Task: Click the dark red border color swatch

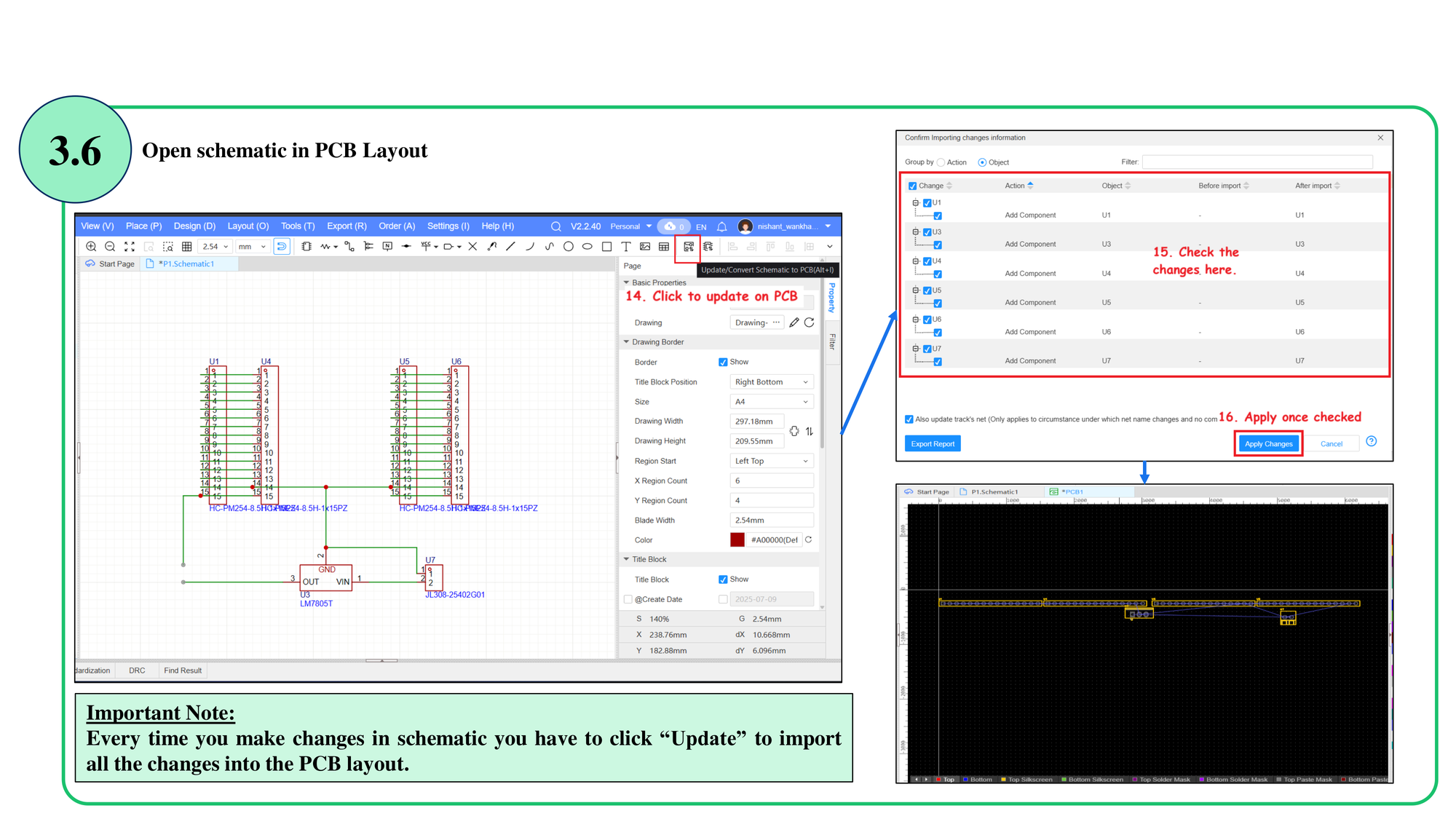Action: (x=737, y=540)
